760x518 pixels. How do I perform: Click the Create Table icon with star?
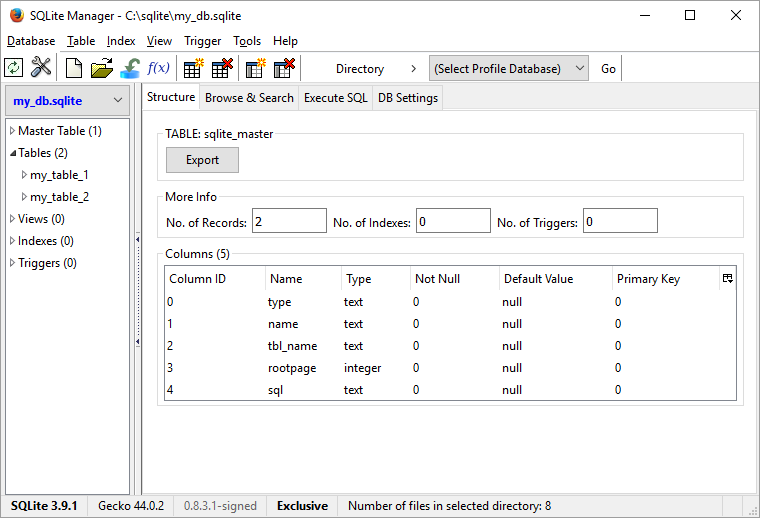tap(193, 68)
